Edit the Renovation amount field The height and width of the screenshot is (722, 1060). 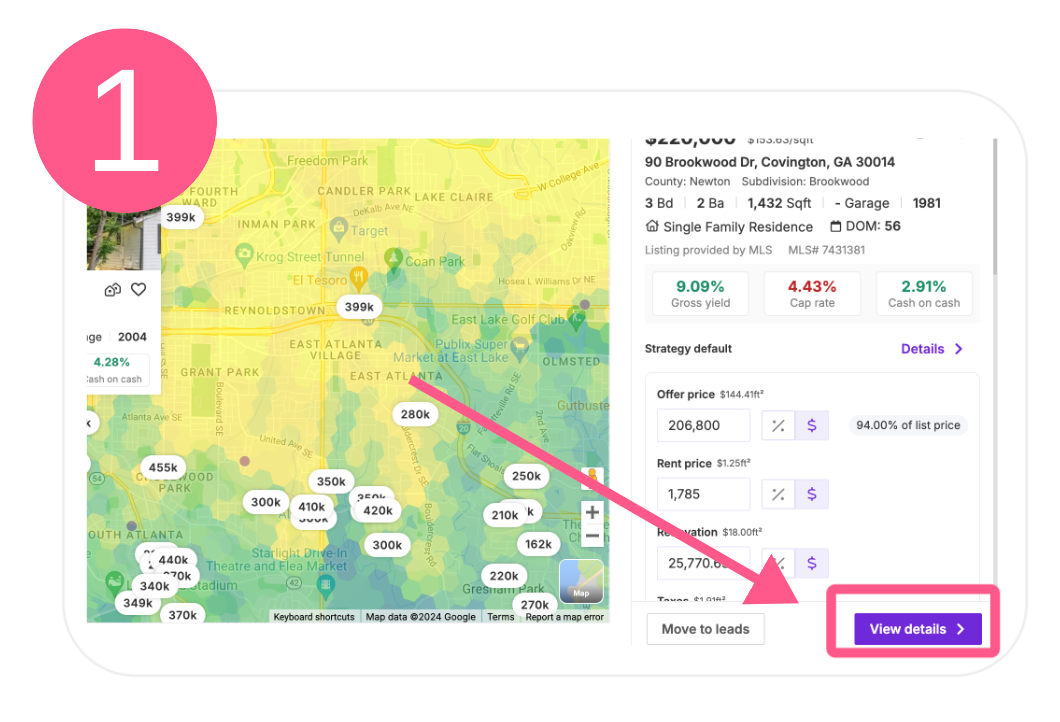703,563
